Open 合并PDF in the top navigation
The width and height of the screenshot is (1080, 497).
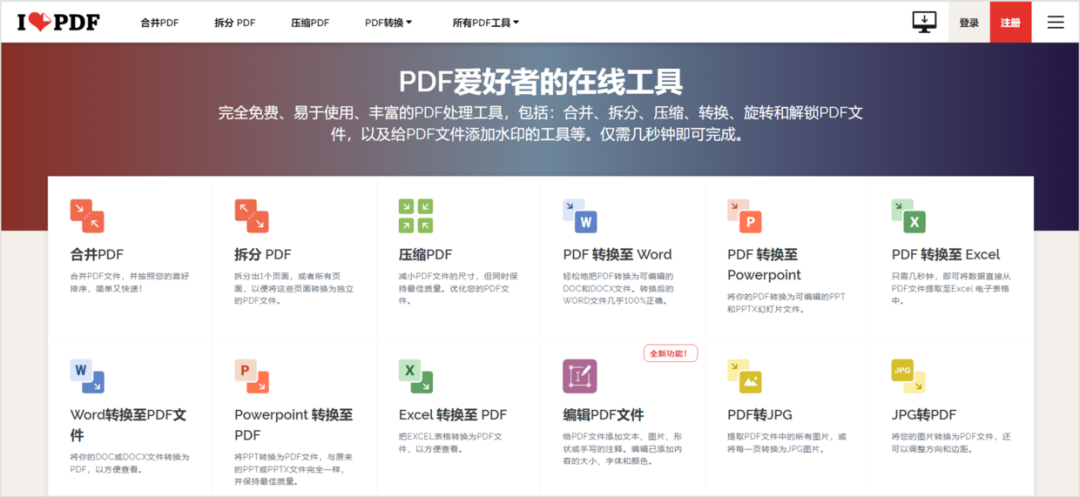coord(160,23)
